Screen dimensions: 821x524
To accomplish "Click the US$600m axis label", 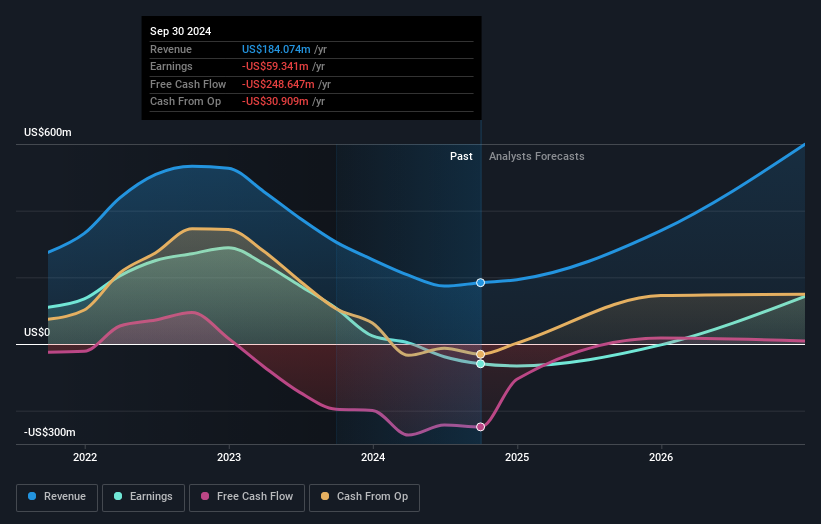I will click(48, 132).
